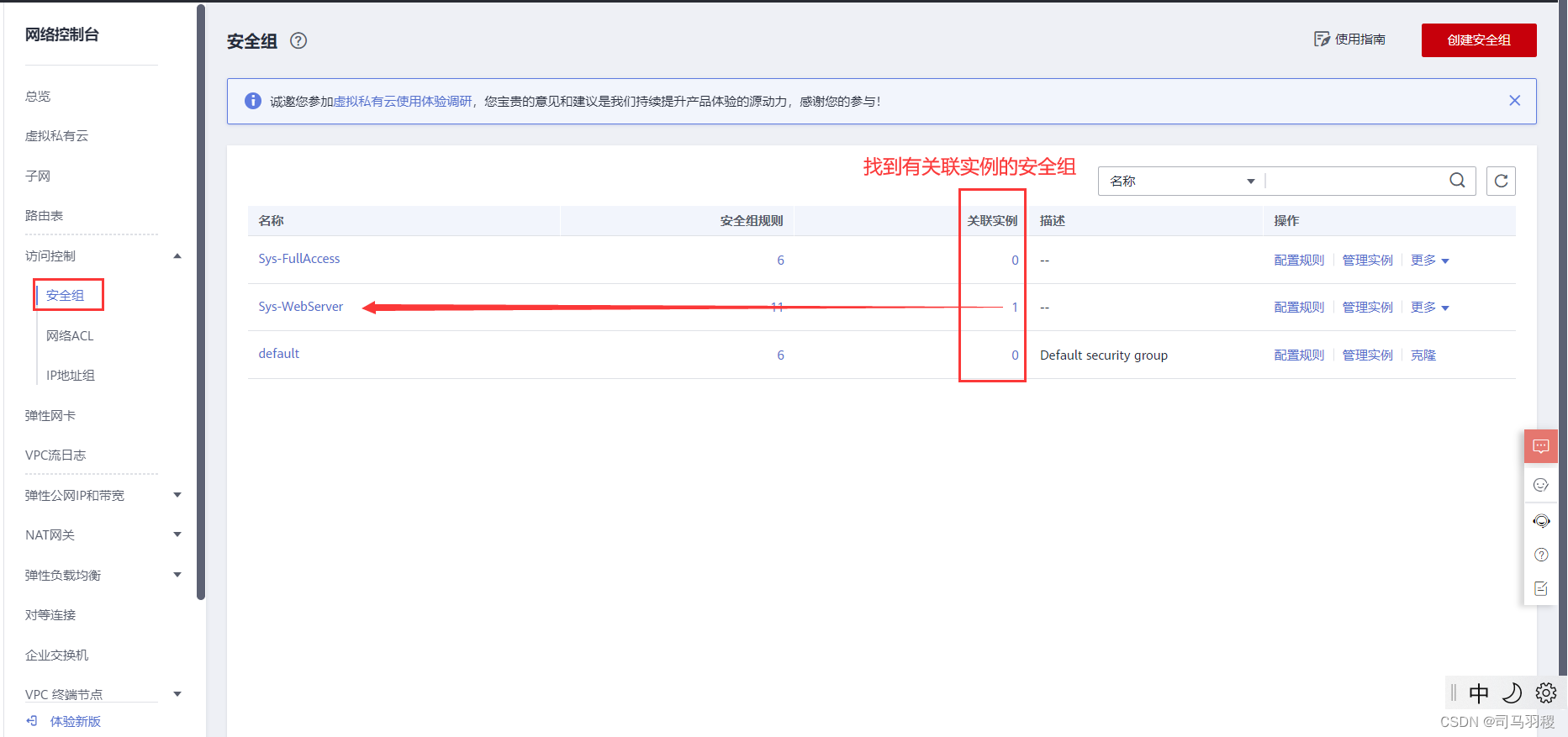This screenshot has width=1568, height=737.
Task: Select 网络ACL in sidebar
Action: (70, 336)
